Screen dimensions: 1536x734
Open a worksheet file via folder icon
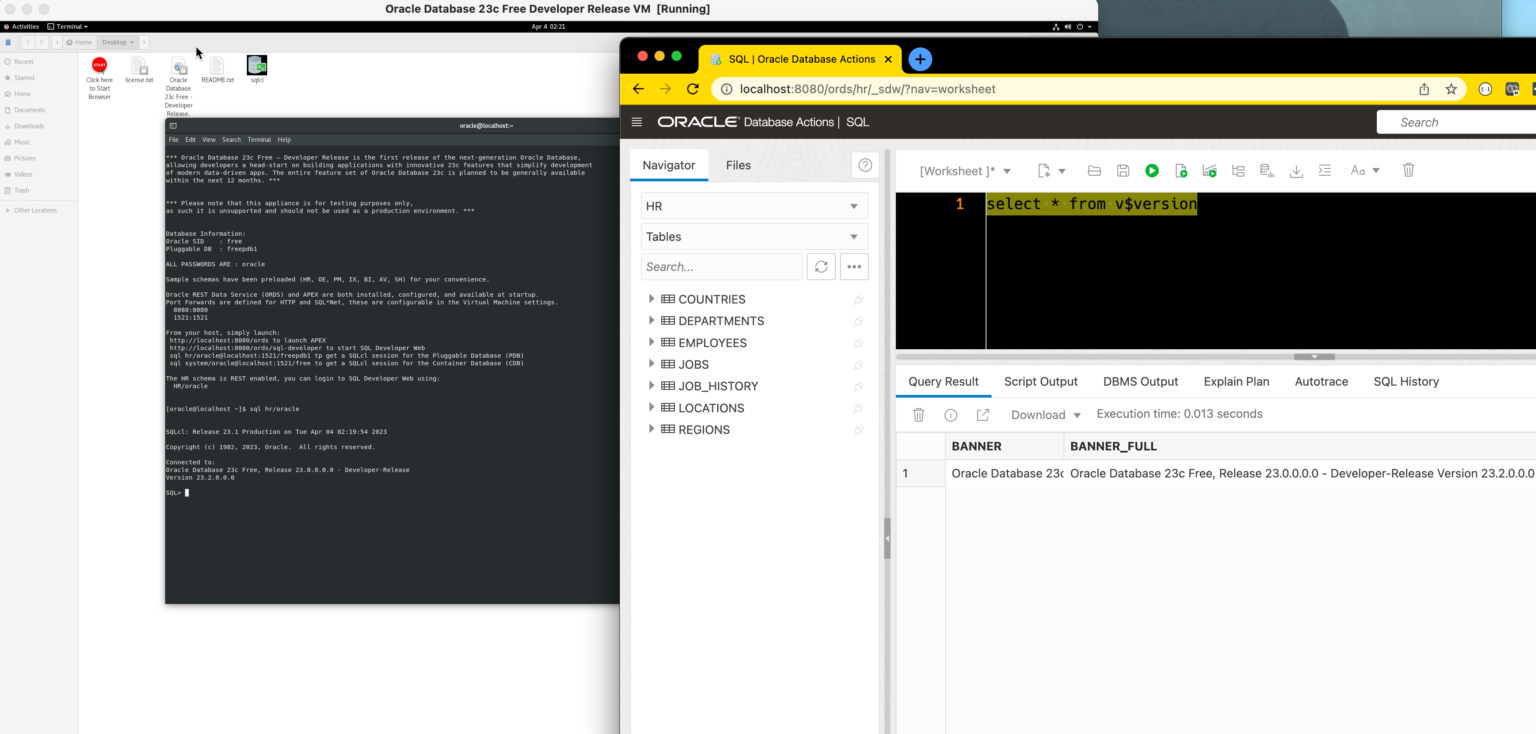1094,171
